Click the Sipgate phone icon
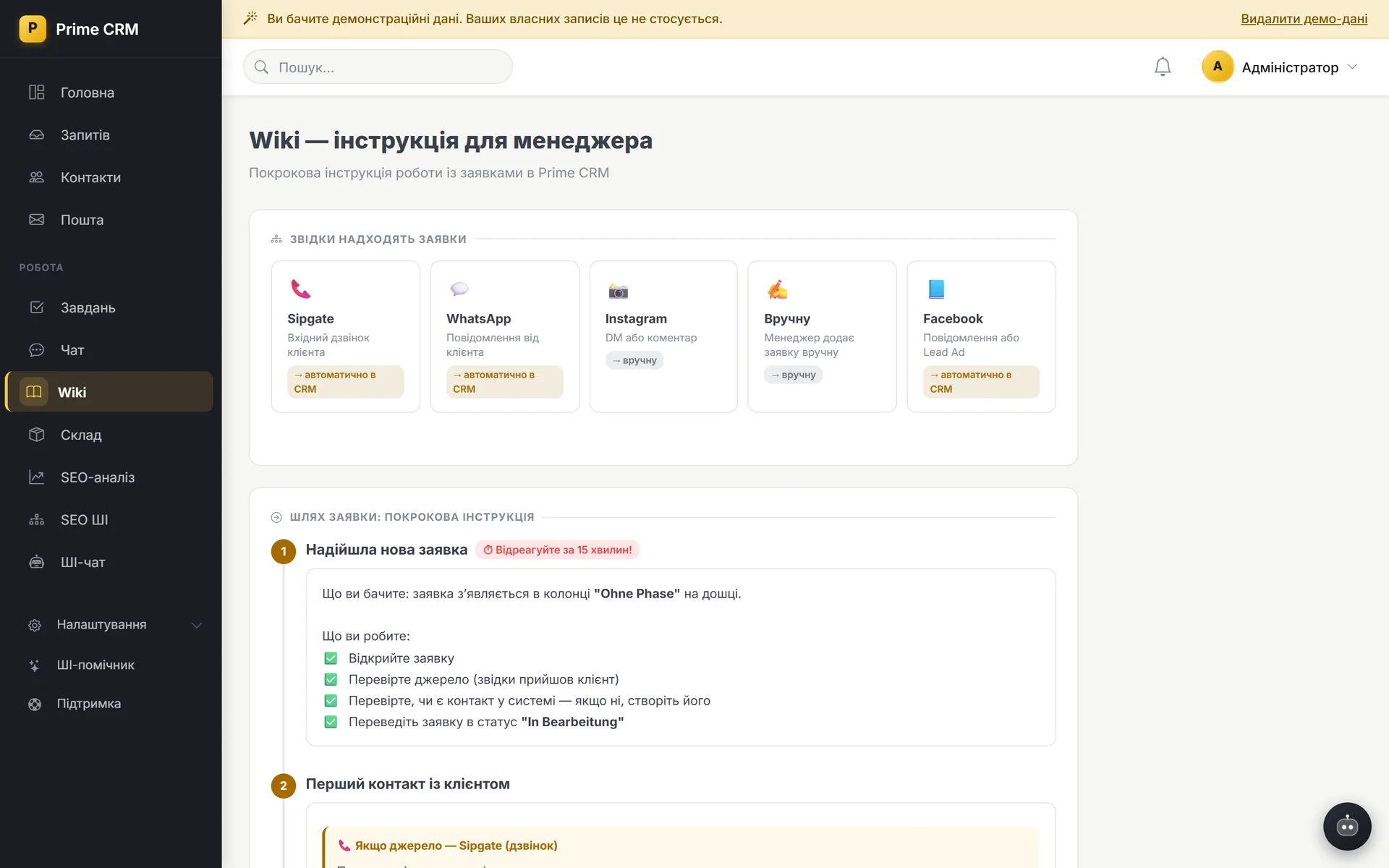 [300, 289]
